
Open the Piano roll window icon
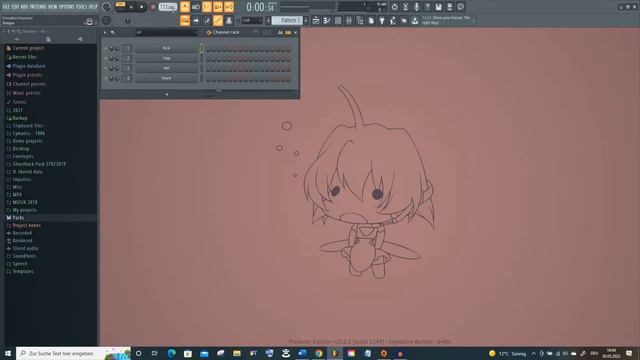[x=327, y=20]
